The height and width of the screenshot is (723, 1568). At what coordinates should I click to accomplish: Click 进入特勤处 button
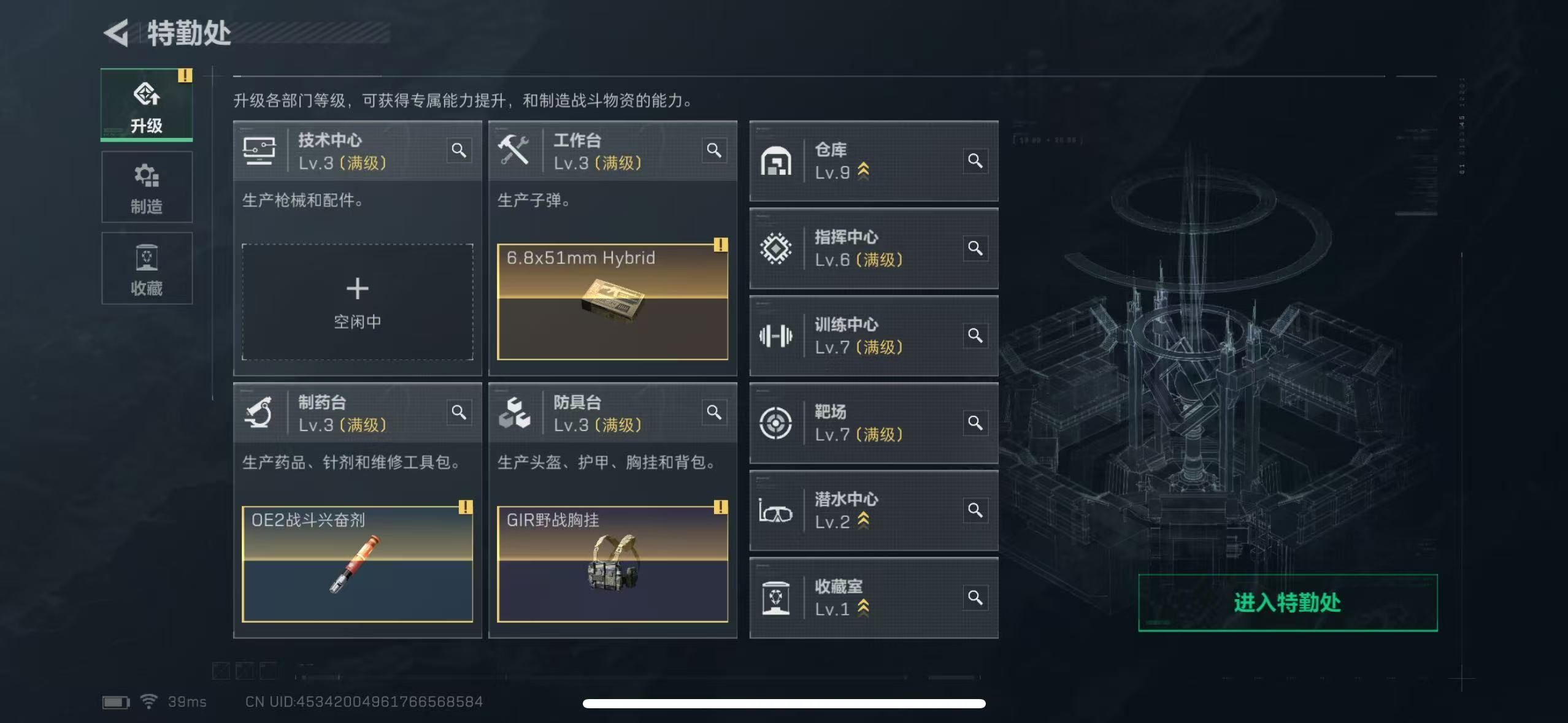(1288, 602)
